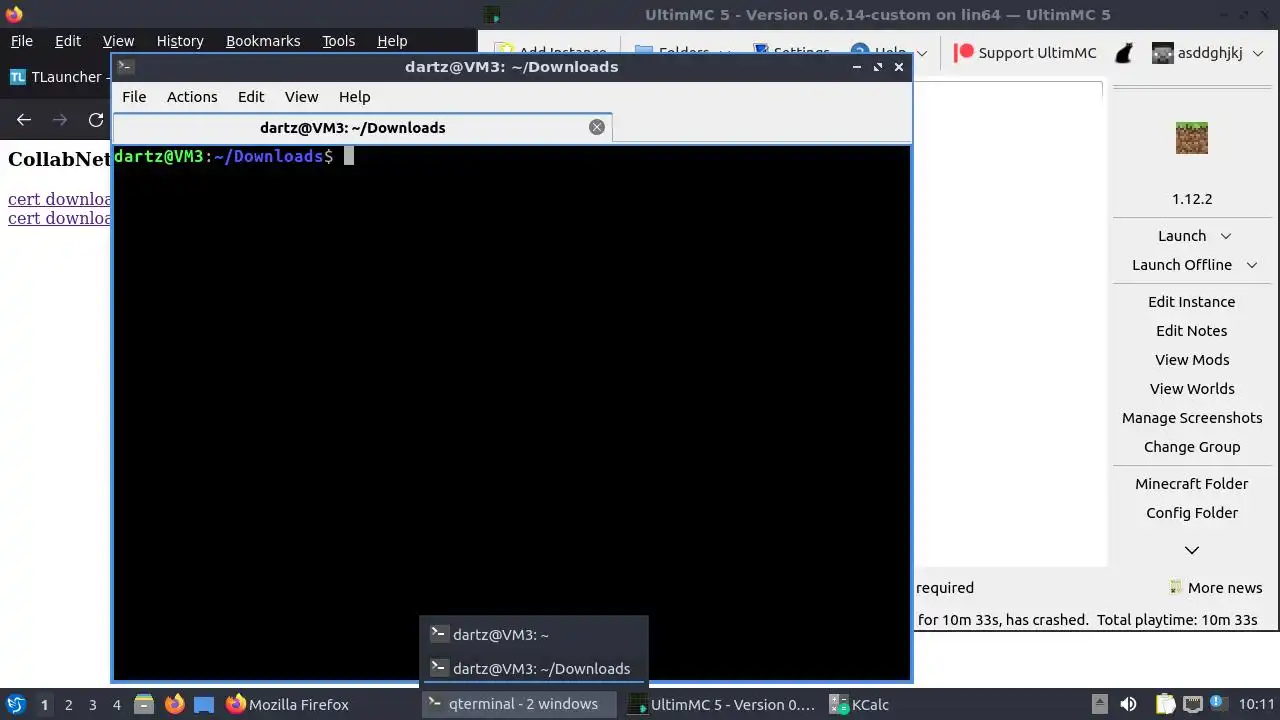The height and width of the screenshot is (720, 1280).
Task: Click the More news button in UltimMC
Action: click(1216, 588)
